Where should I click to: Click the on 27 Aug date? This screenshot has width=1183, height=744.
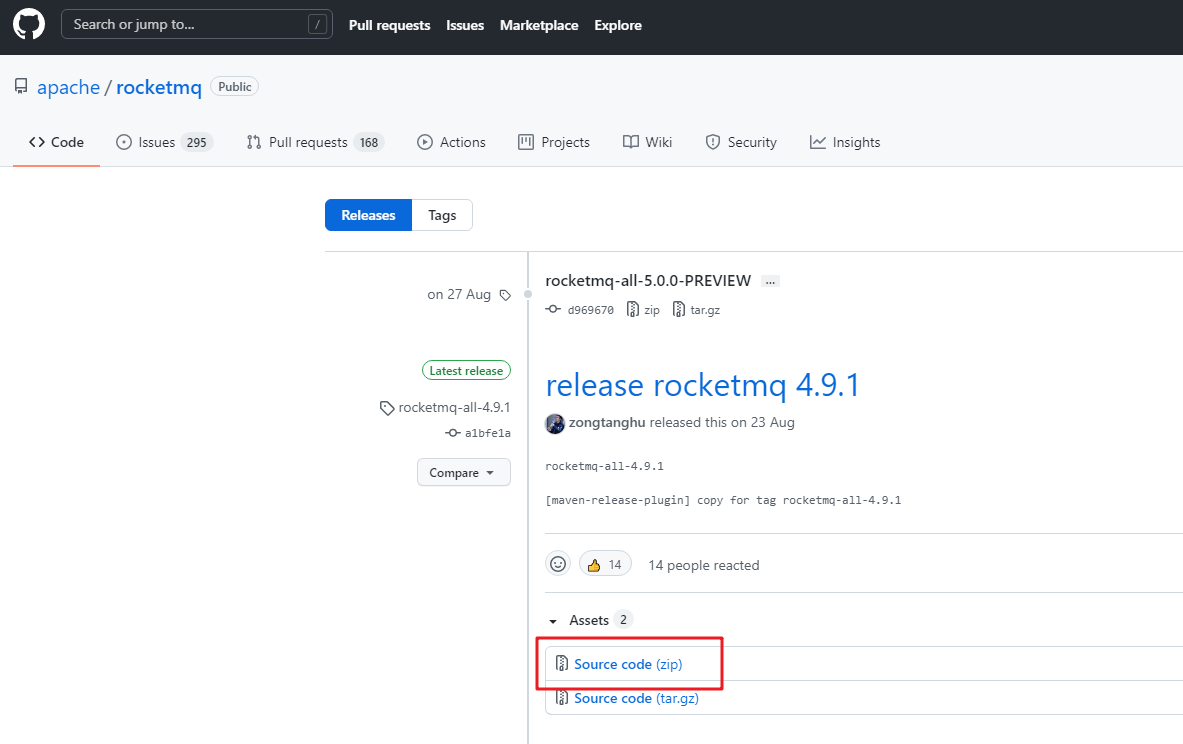tap(459, 294)
